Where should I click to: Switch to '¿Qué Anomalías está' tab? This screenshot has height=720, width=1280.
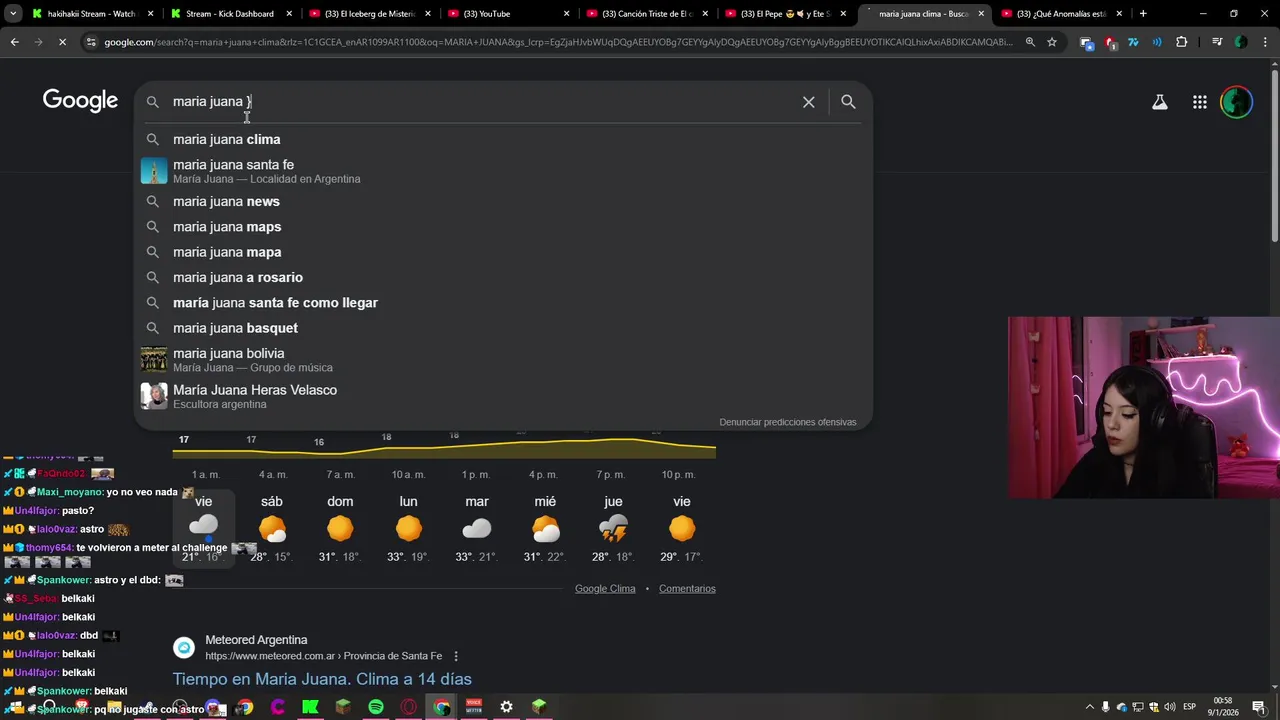[1062, 14]
